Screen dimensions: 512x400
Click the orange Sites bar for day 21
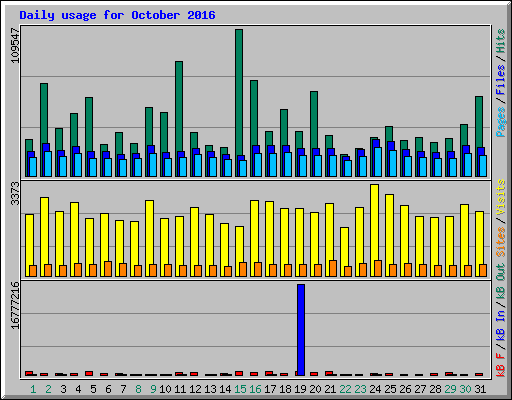(x=333, y=268)
